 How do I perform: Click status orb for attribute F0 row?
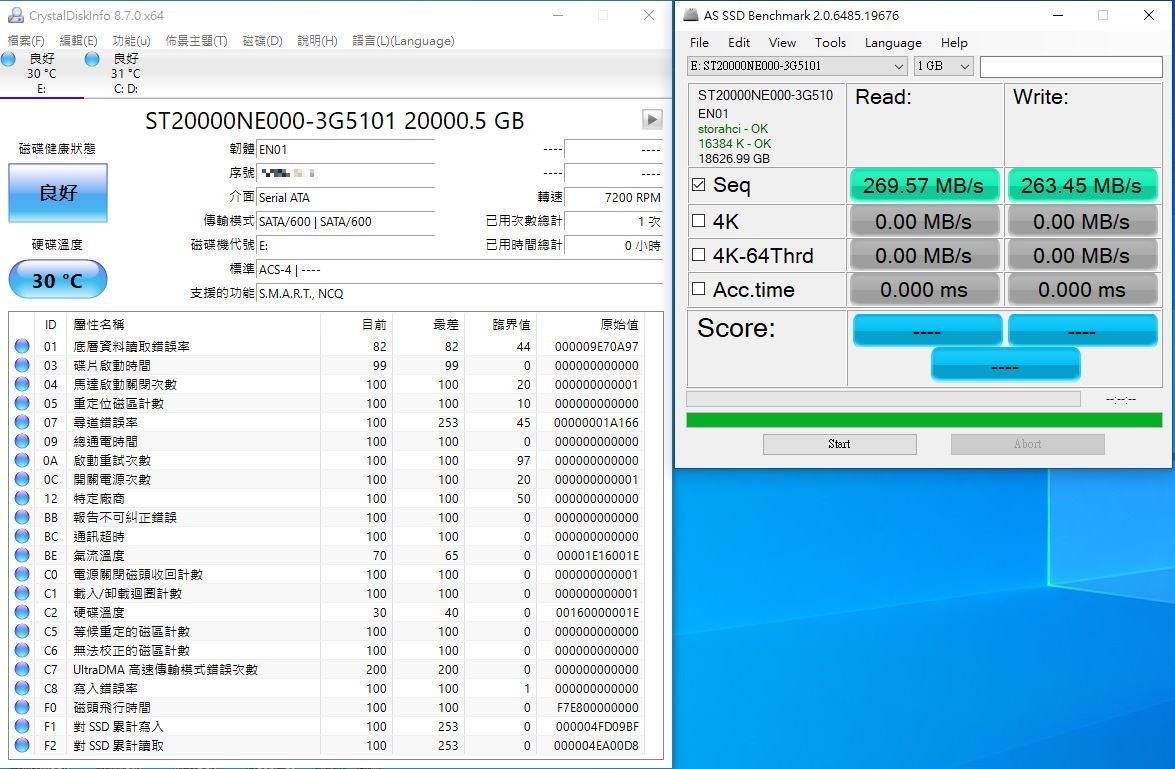click(x=22, y=707)
